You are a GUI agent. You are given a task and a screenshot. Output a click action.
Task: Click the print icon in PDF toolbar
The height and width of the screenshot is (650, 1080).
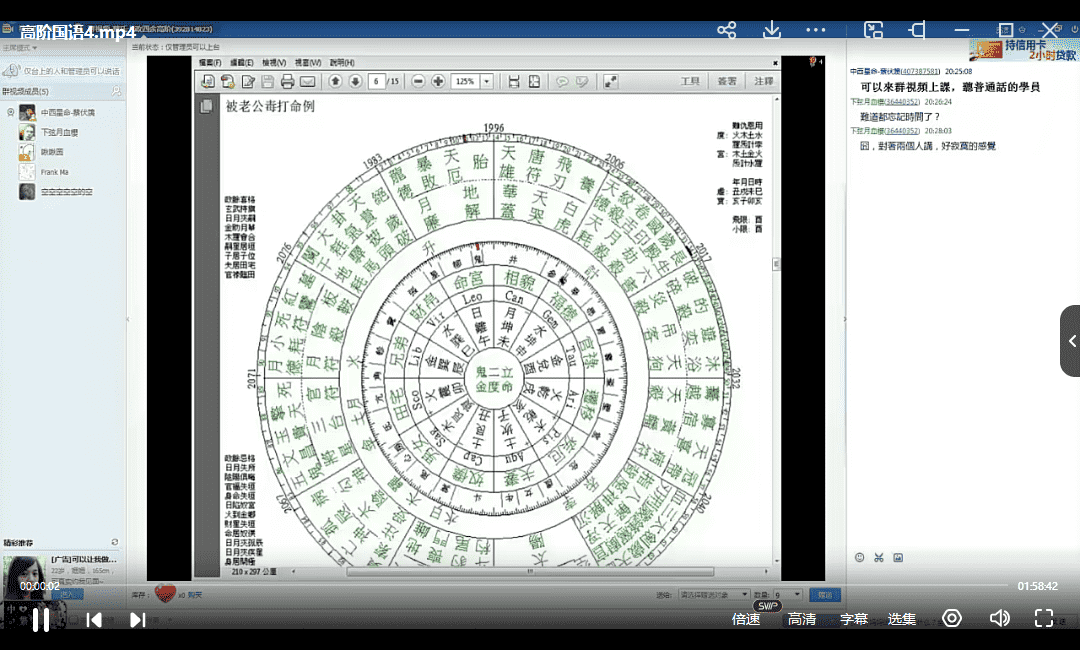287,81
